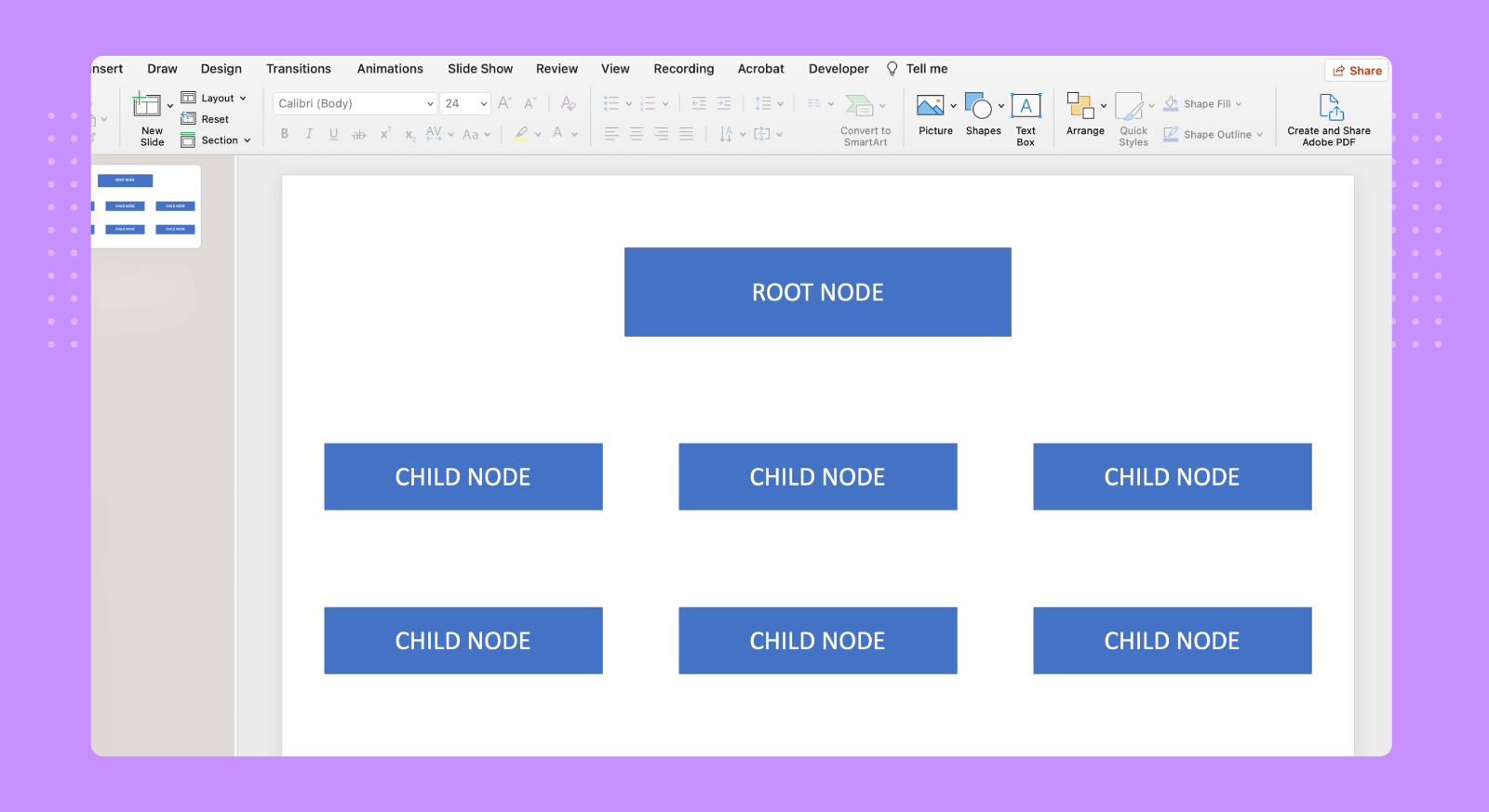The image size is (1489, 812).
Task: Switch to the Design tab
Action: 221,69
